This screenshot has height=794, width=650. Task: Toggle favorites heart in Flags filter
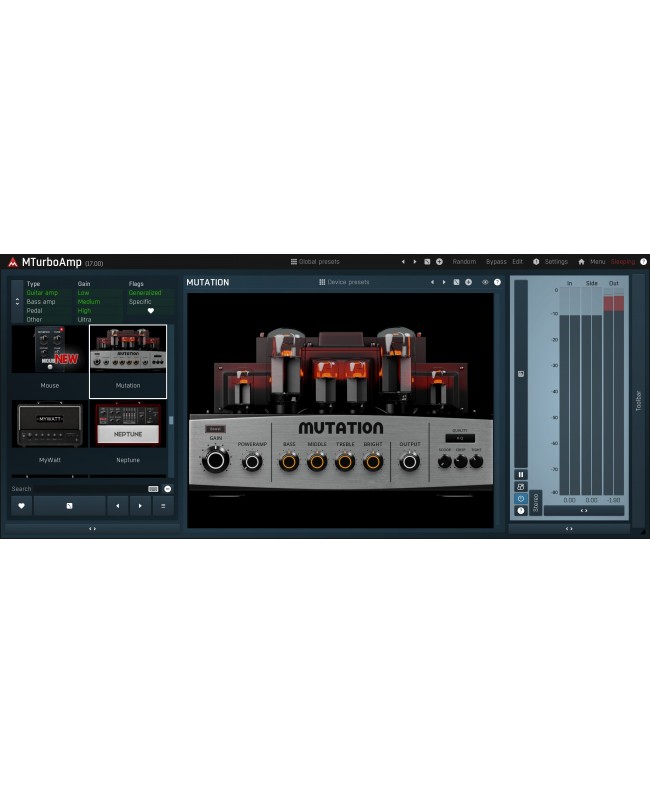(151, 311)
